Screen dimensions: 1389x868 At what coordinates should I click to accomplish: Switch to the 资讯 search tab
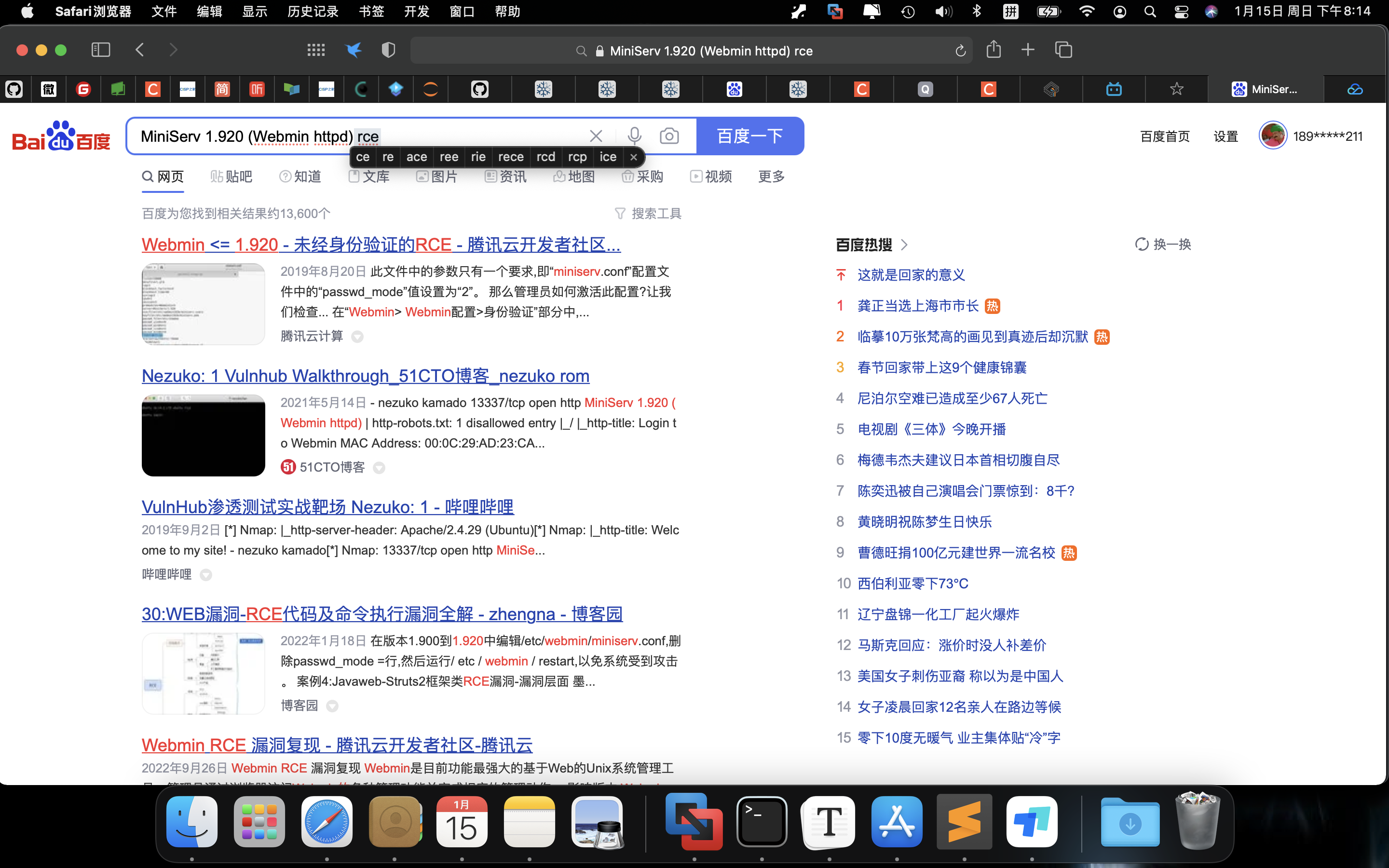[x=505, y=176]
